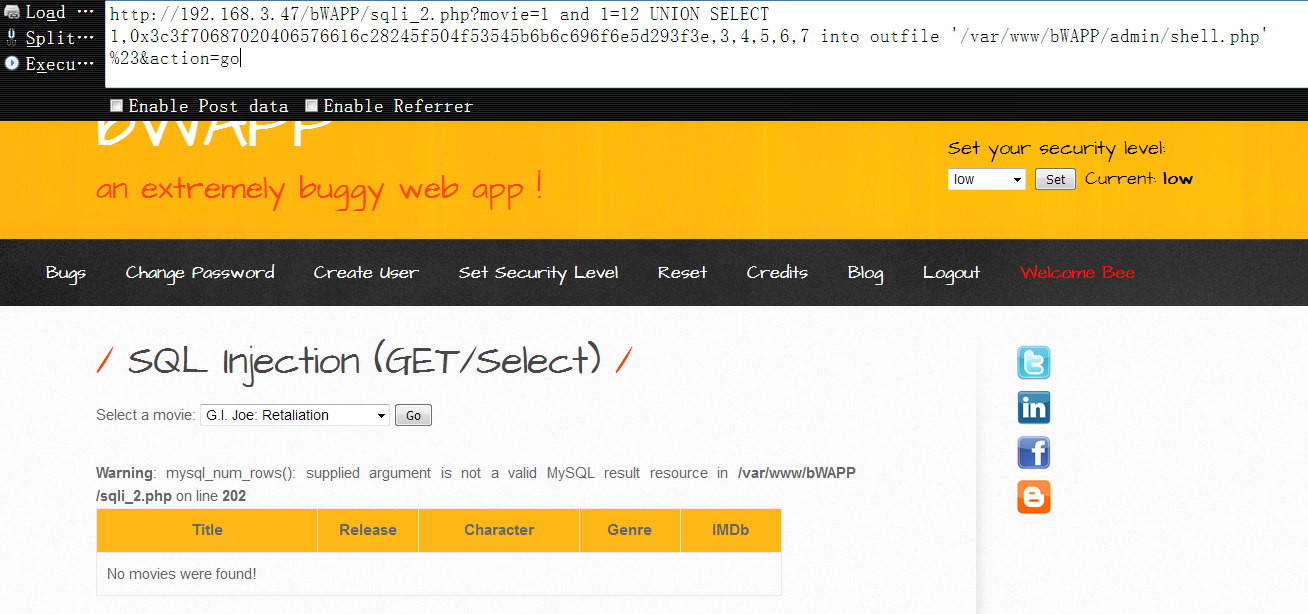Expand the Select a movie dropdown
1308x614 pixels.
pyautogui.click(x=294, y=415)
